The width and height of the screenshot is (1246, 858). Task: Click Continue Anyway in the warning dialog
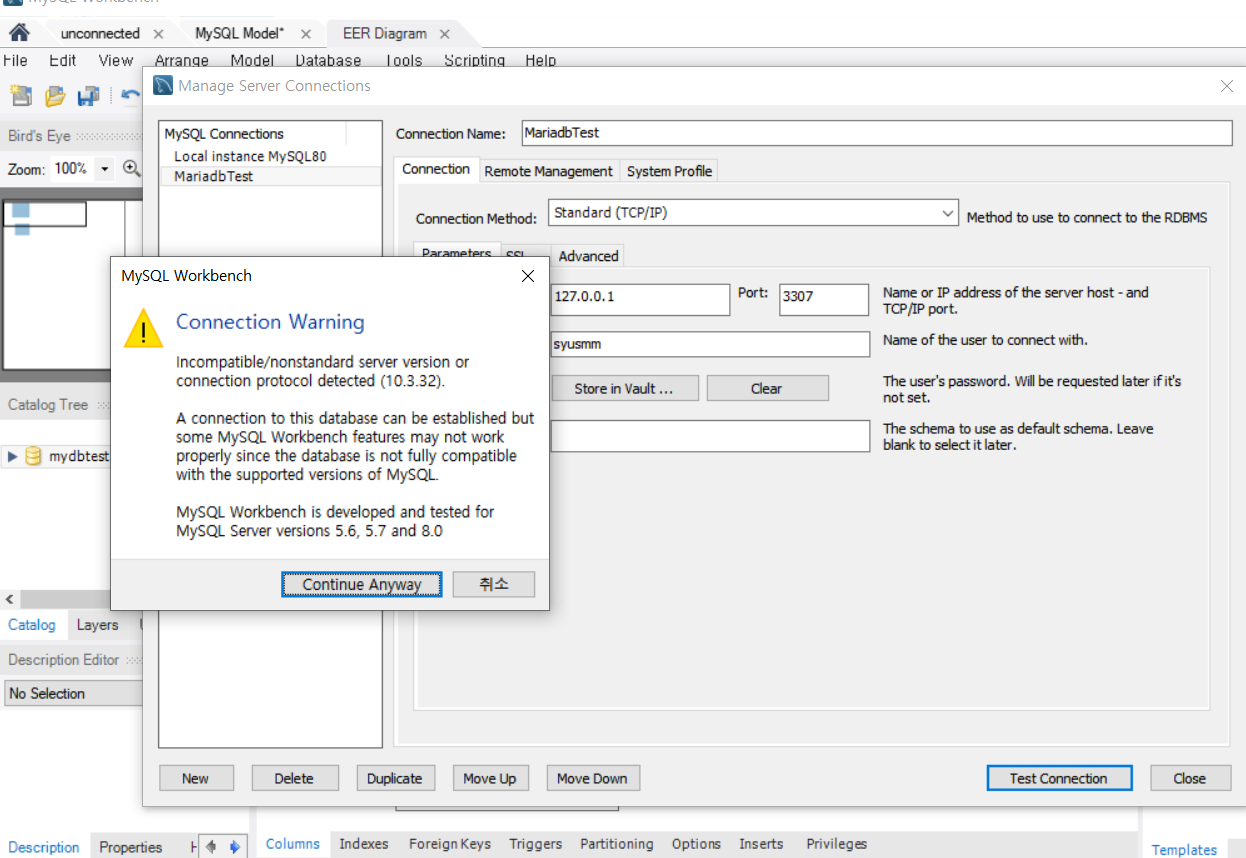[x=362, y=584]
